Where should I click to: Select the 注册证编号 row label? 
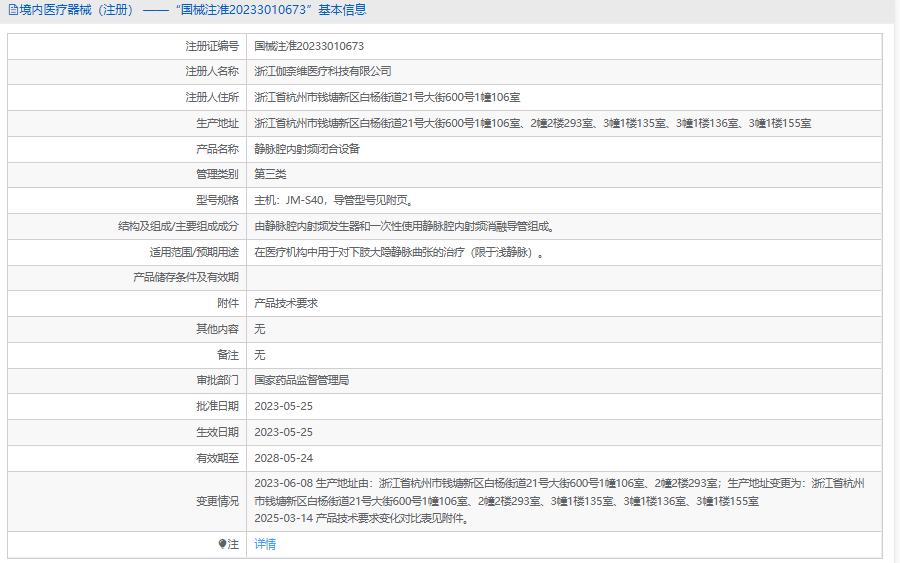(x=212, y=46)
